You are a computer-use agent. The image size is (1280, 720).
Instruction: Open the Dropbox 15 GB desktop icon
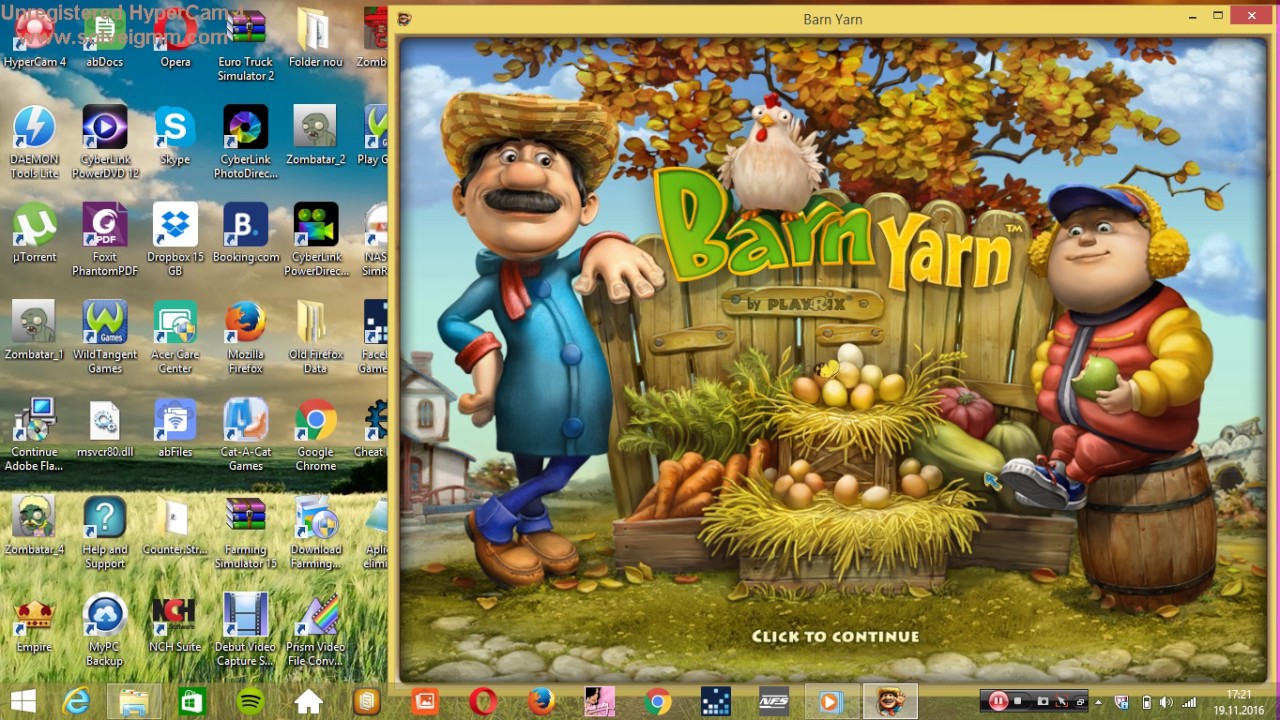click(x=175, y=240)
